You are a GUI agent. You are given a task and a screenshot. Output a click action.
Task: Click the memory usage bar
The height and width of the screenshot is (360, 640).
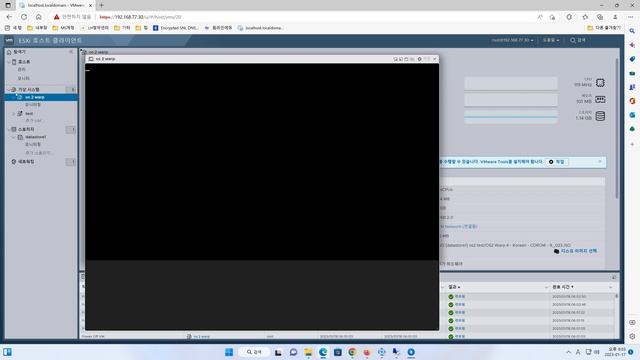(x=511, y=100)
